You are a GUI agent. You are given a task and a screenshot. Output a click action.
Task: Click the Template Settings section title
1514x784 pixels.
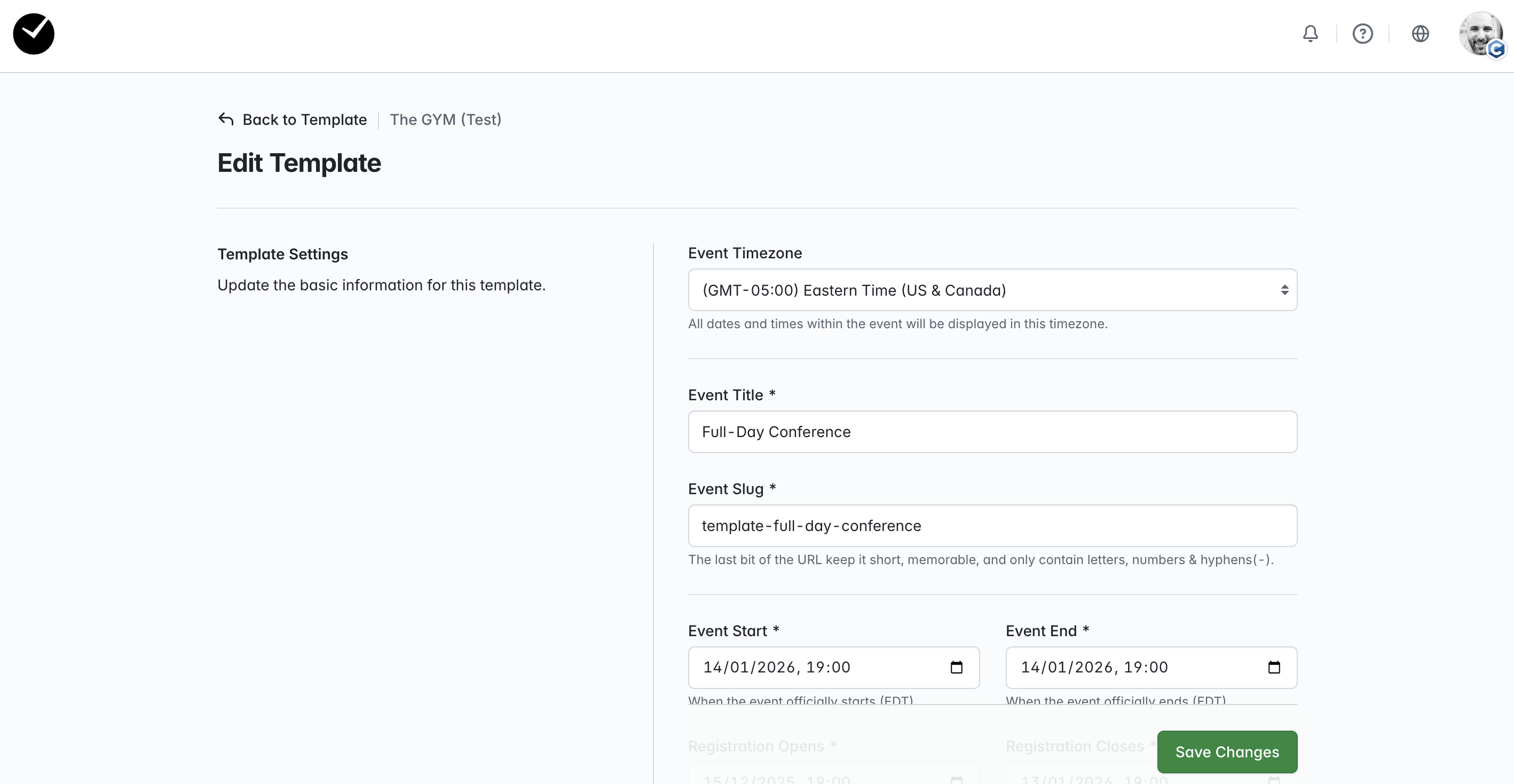(283, 254)
